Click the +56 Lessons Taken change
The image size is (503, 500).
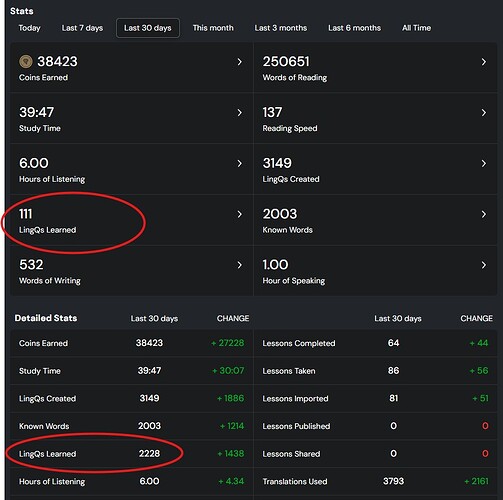point(479,371)
